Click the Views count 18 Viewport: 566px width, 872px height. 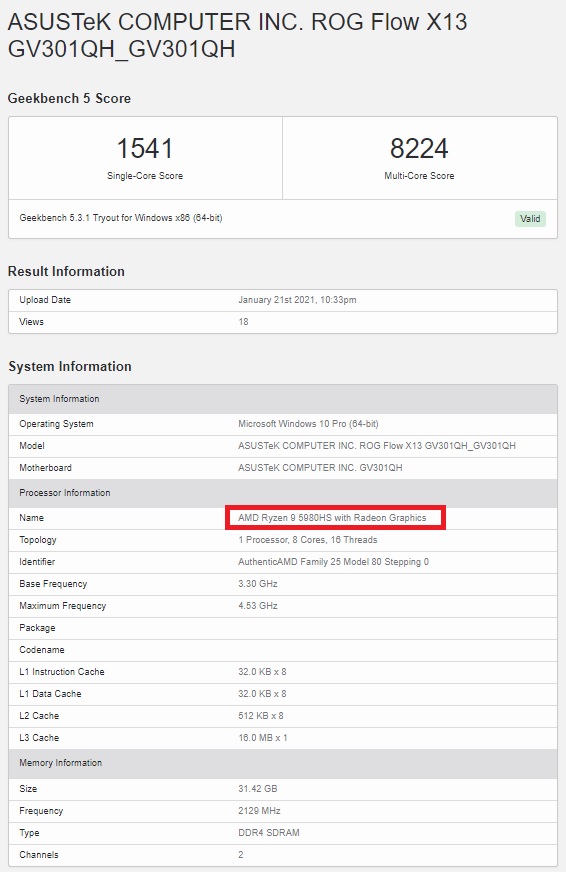tap(244, 322)
